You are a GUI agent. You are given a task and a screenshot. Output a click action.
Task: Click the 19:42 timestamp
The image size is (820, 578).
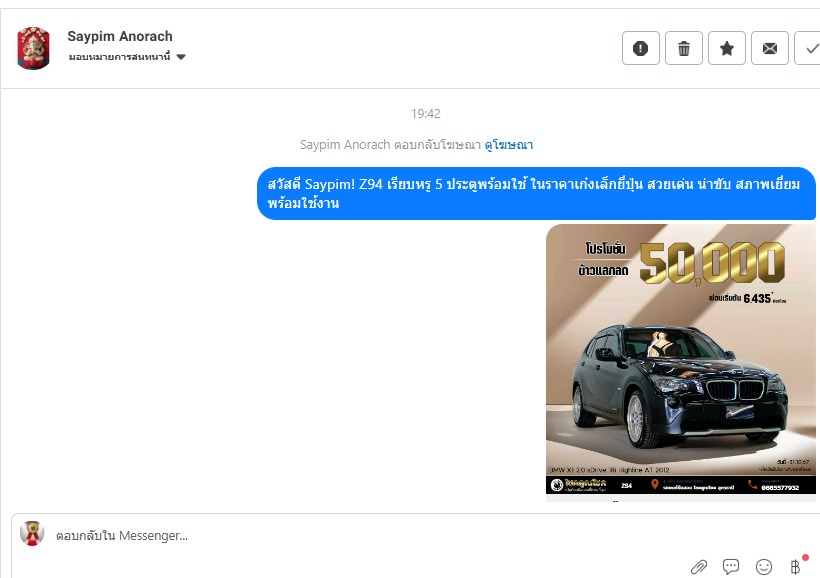tap(426, 114)
